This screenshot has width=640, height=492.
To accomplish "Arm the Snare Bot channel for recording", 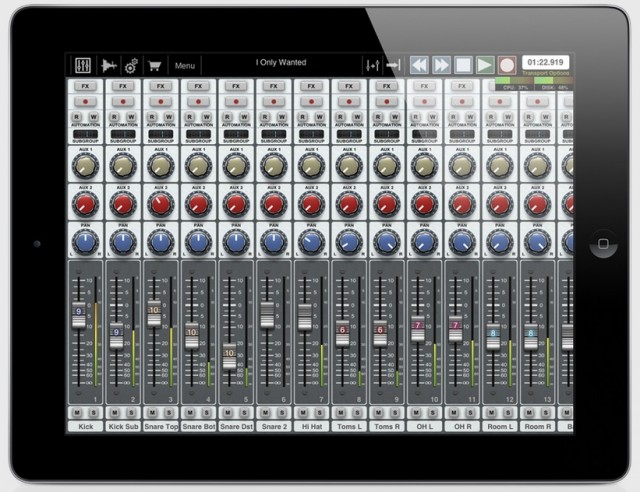I will (x=198, y=101).
